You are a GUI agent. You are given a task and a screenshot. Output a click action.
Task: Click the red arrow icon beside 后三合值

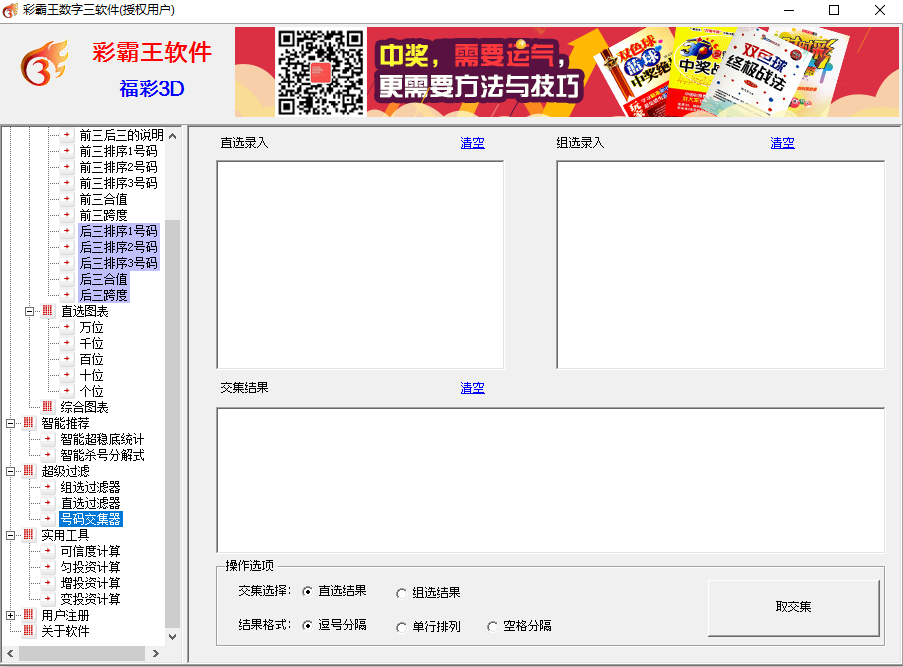67,279
